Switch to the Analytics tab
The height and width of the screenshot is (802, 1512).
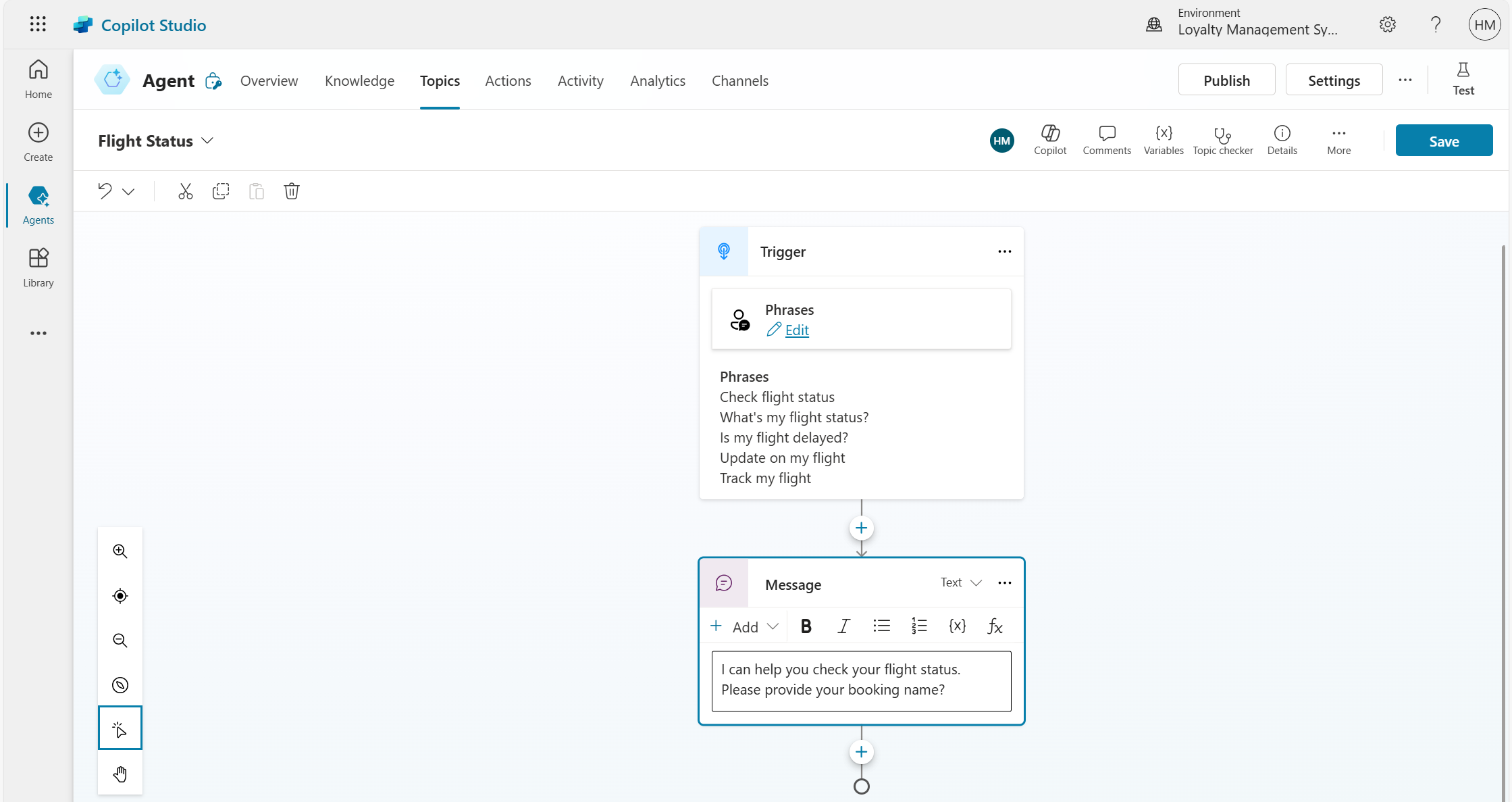click(657, 80)
